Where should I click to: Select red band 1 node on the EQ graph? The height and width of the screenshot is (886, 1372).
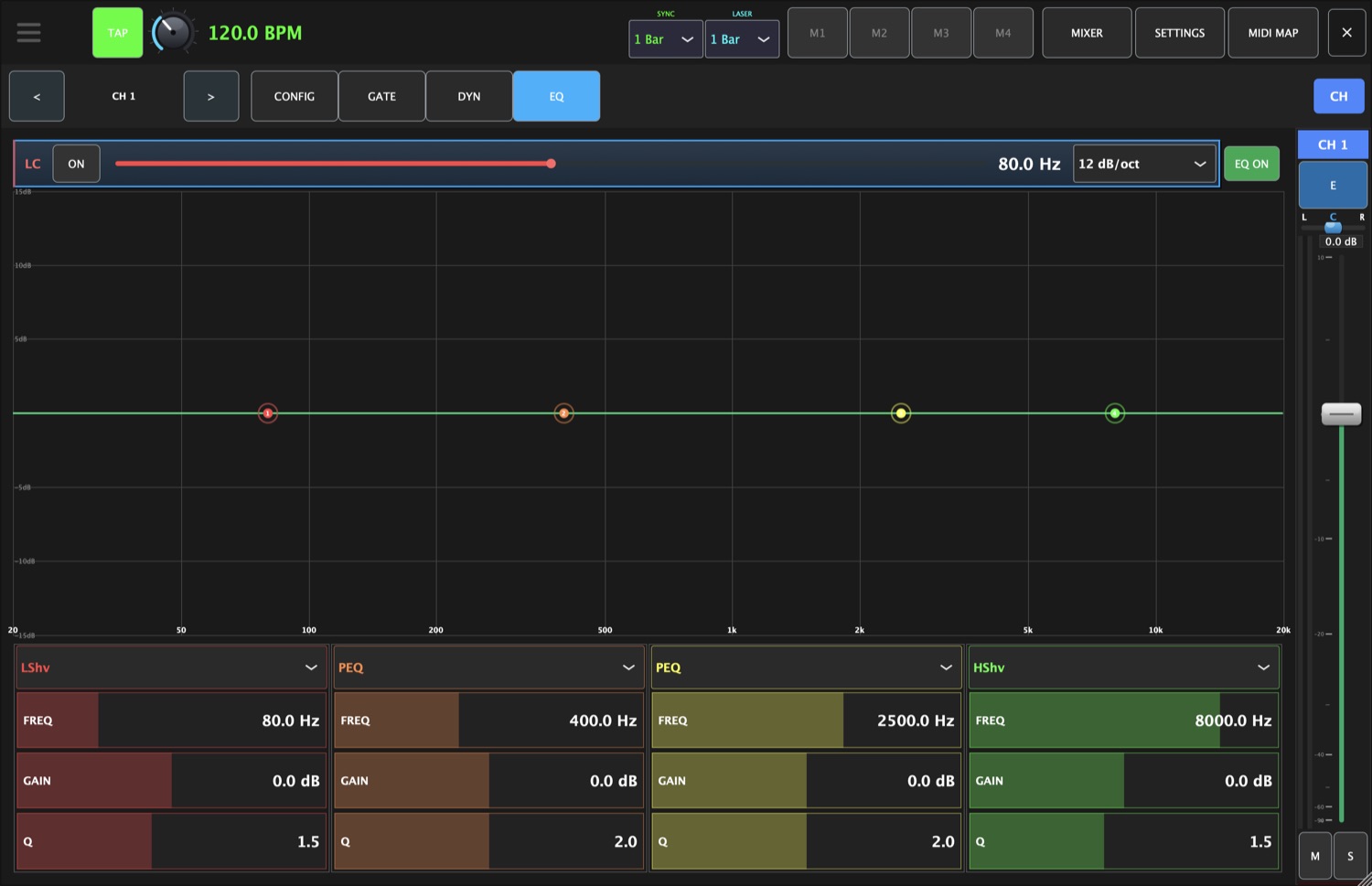coord(268,413)
